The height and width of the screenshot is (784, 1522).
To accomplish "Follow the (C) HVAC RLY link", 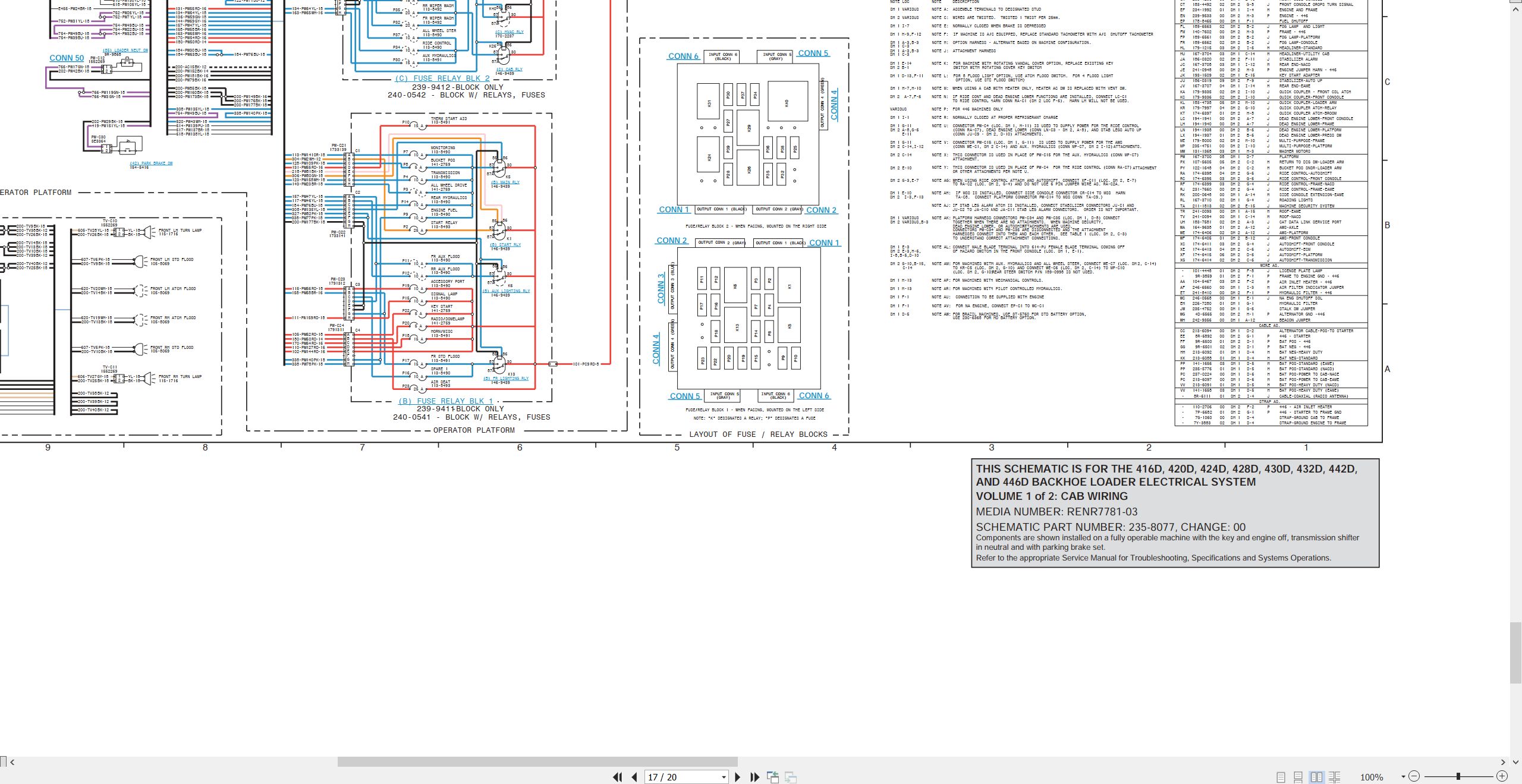I will 510,32.
